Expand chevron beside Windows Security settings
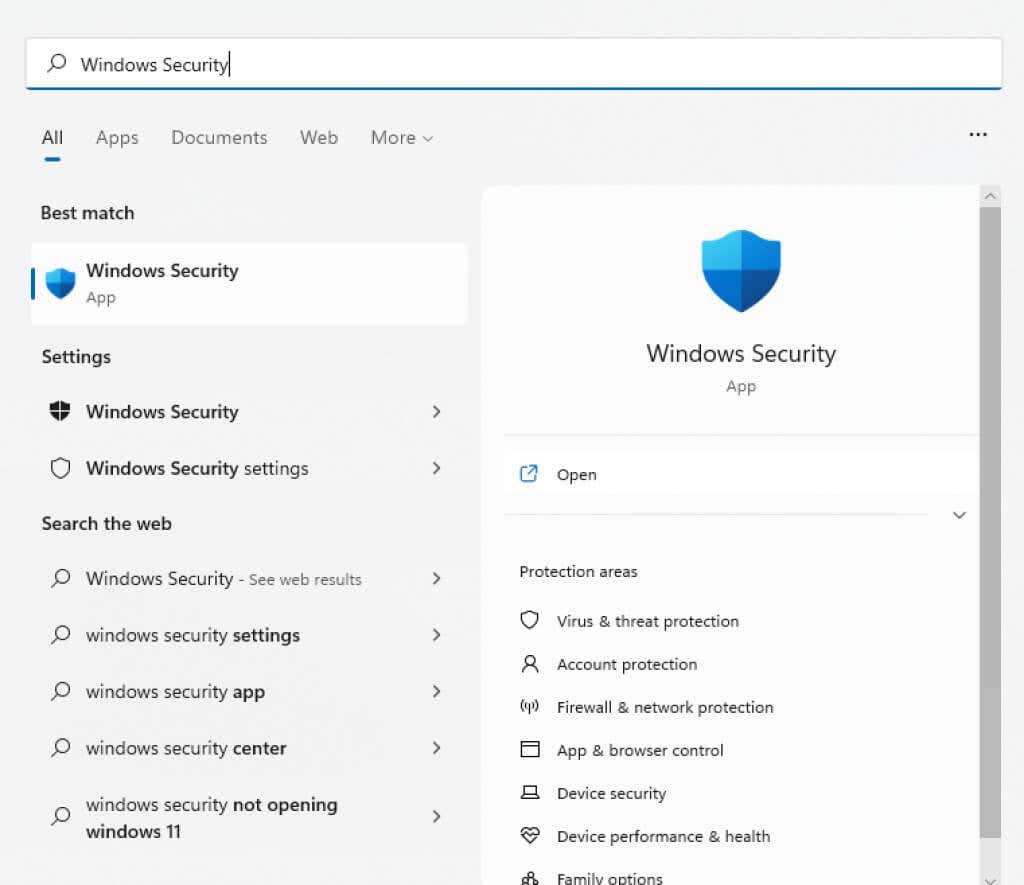 pyautogui.click(x=436, y=468)
